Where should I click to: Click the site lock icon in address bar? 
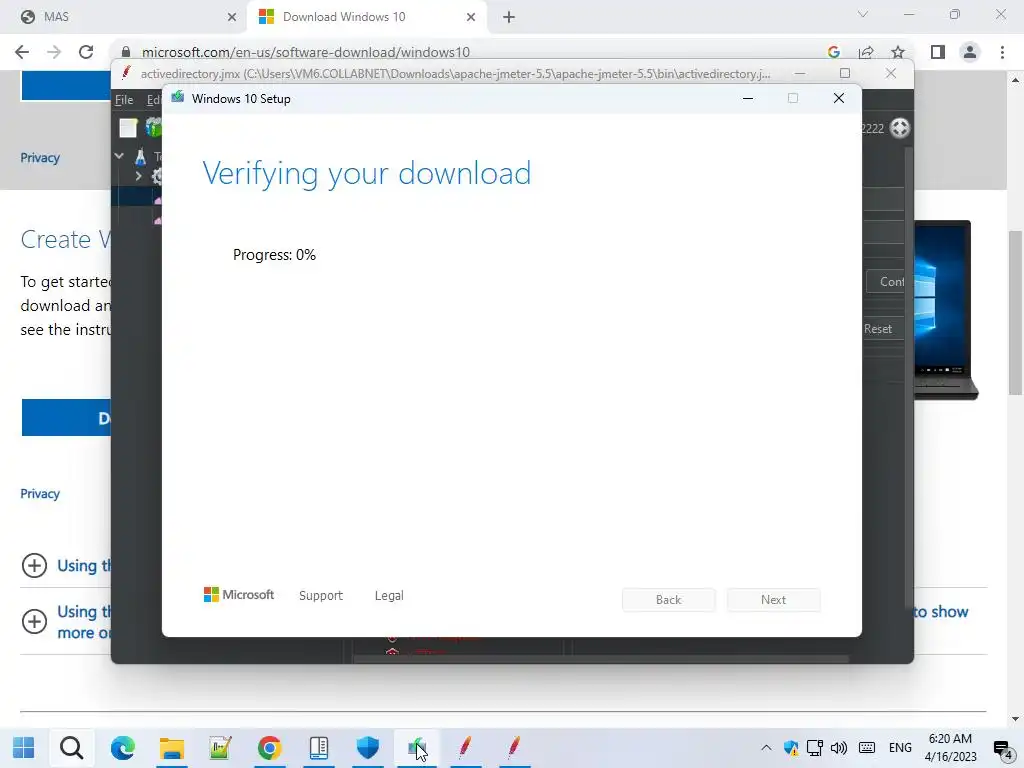click(126, 52)
